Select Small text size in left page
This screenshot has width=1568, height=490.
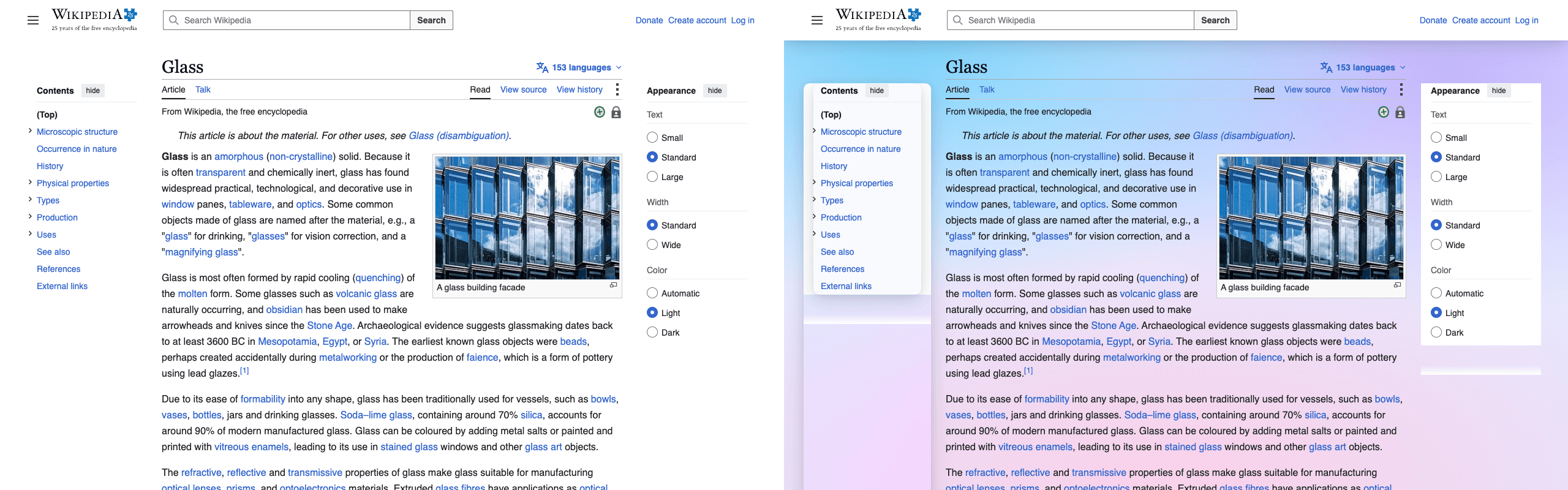click(652, 138)
